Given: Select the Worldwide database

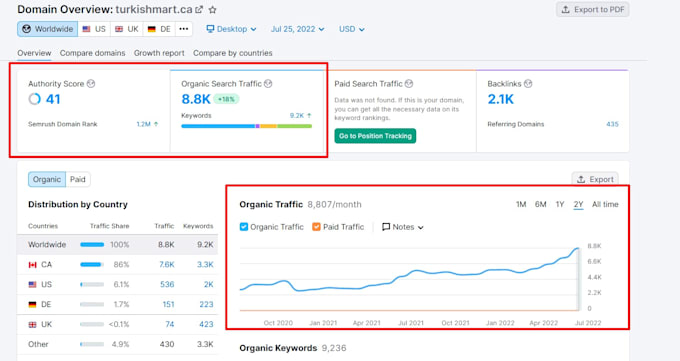Looking at the screenshot, I should click(x=48, y=29).
